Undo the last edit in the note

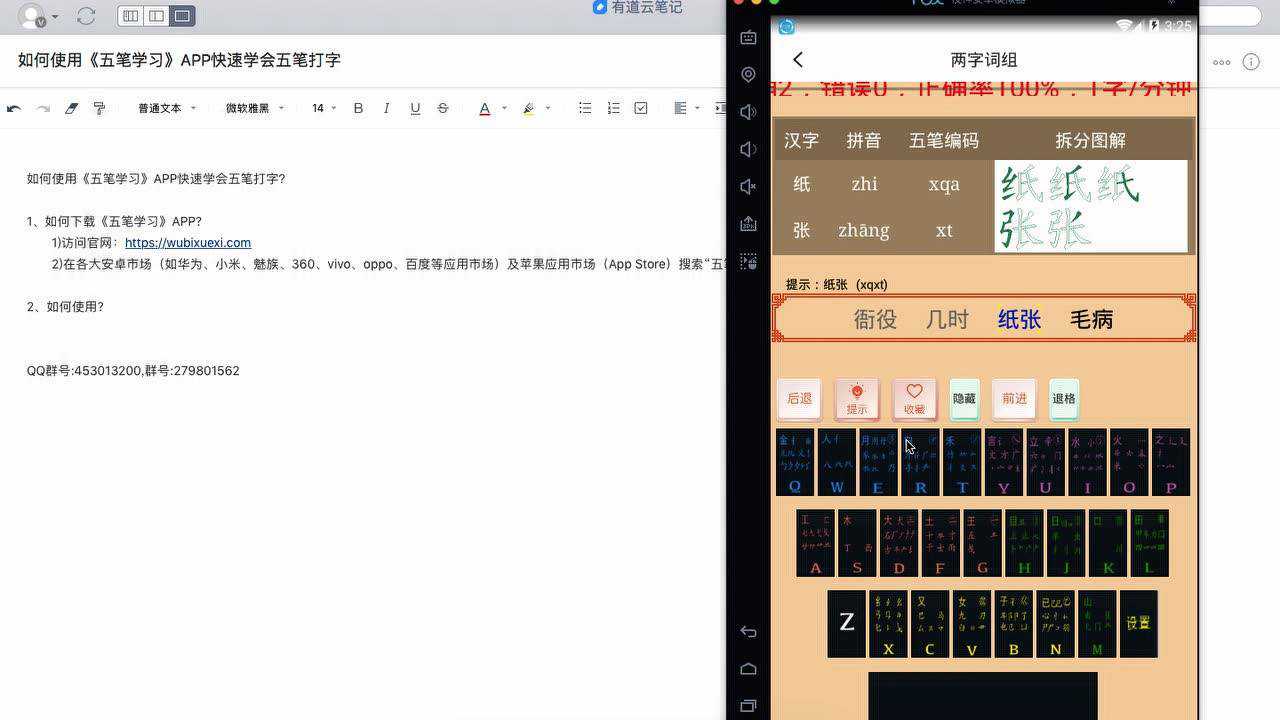coord(14,108)
